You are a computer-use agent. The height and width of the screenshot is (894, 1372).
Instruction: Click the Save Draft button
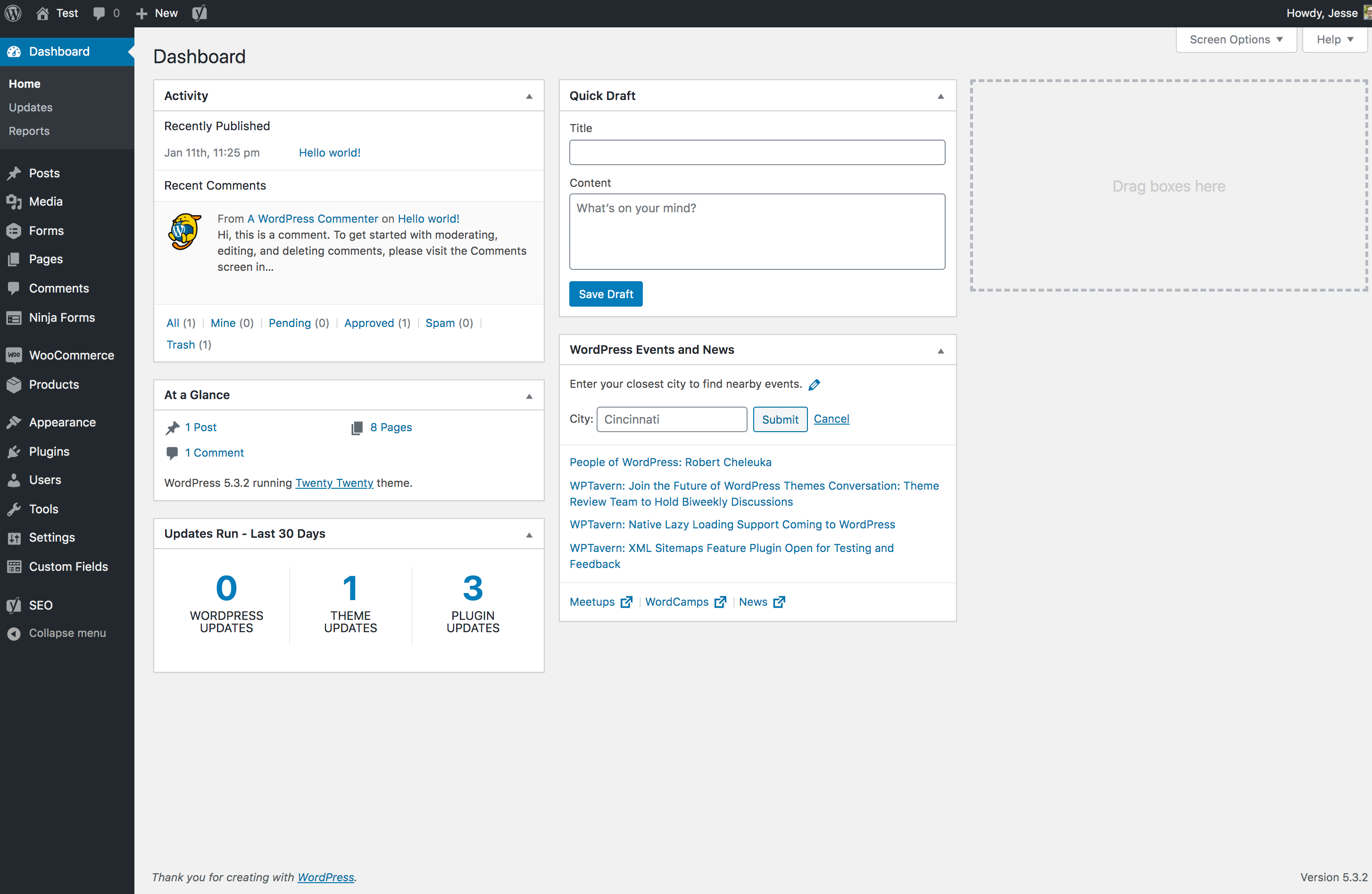[605, 293]
